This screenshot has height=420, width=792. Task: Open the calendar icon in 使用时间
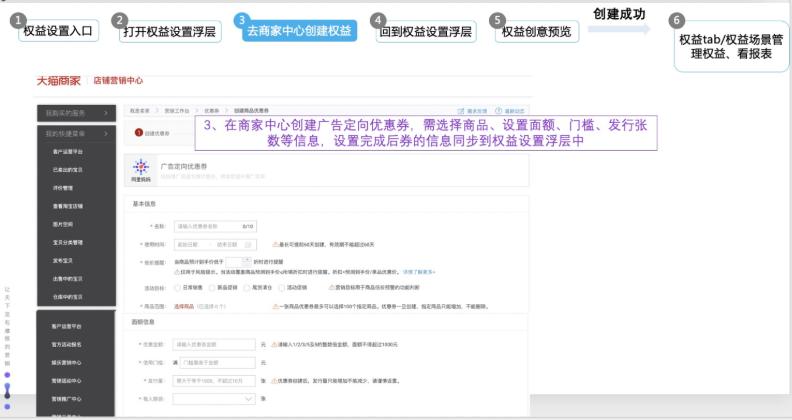point(248,244)
